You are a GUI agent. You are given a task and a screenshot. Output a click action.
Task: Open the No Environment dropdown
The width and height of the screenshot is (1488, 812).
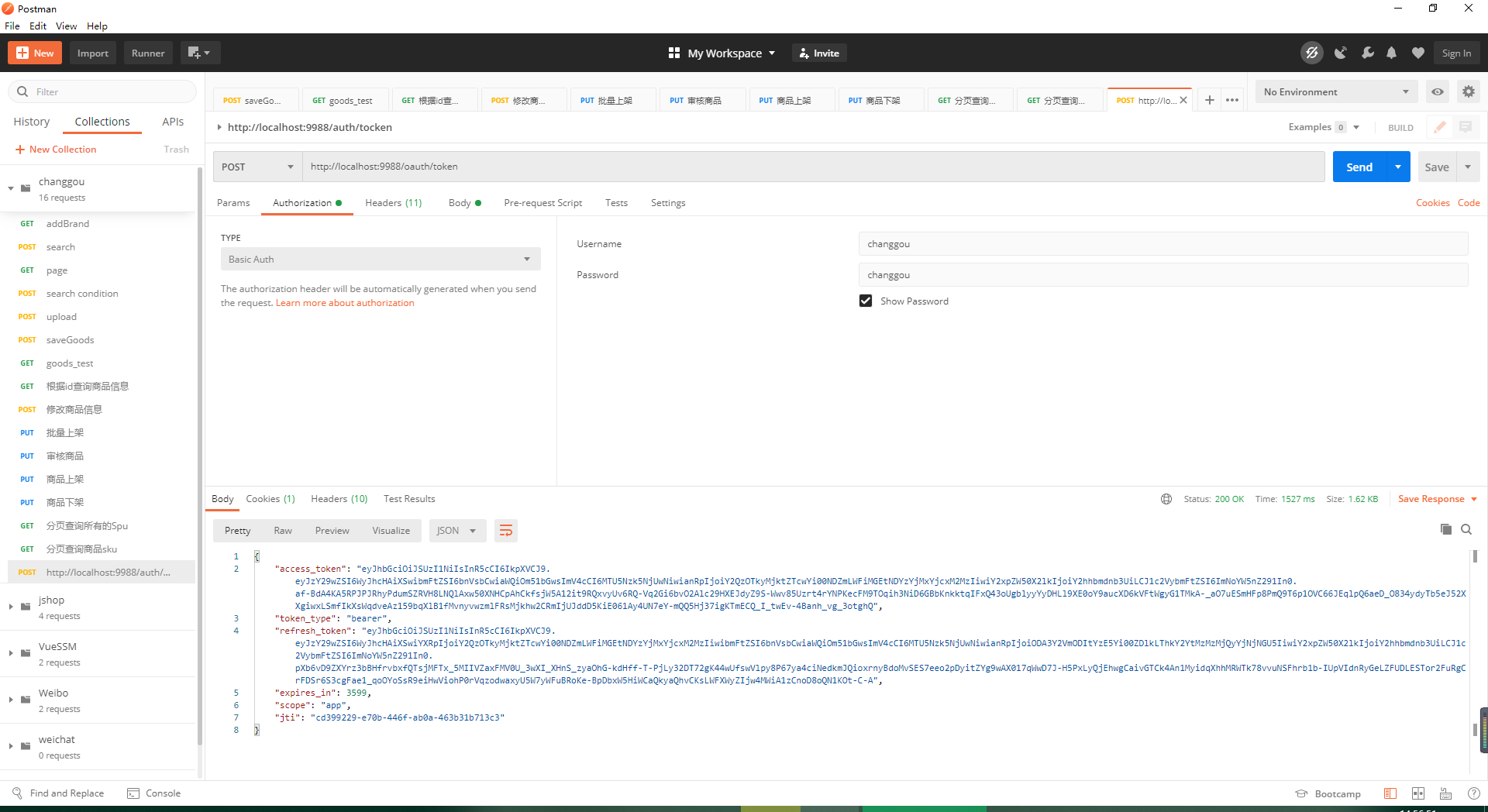[x=1336, y=91]
